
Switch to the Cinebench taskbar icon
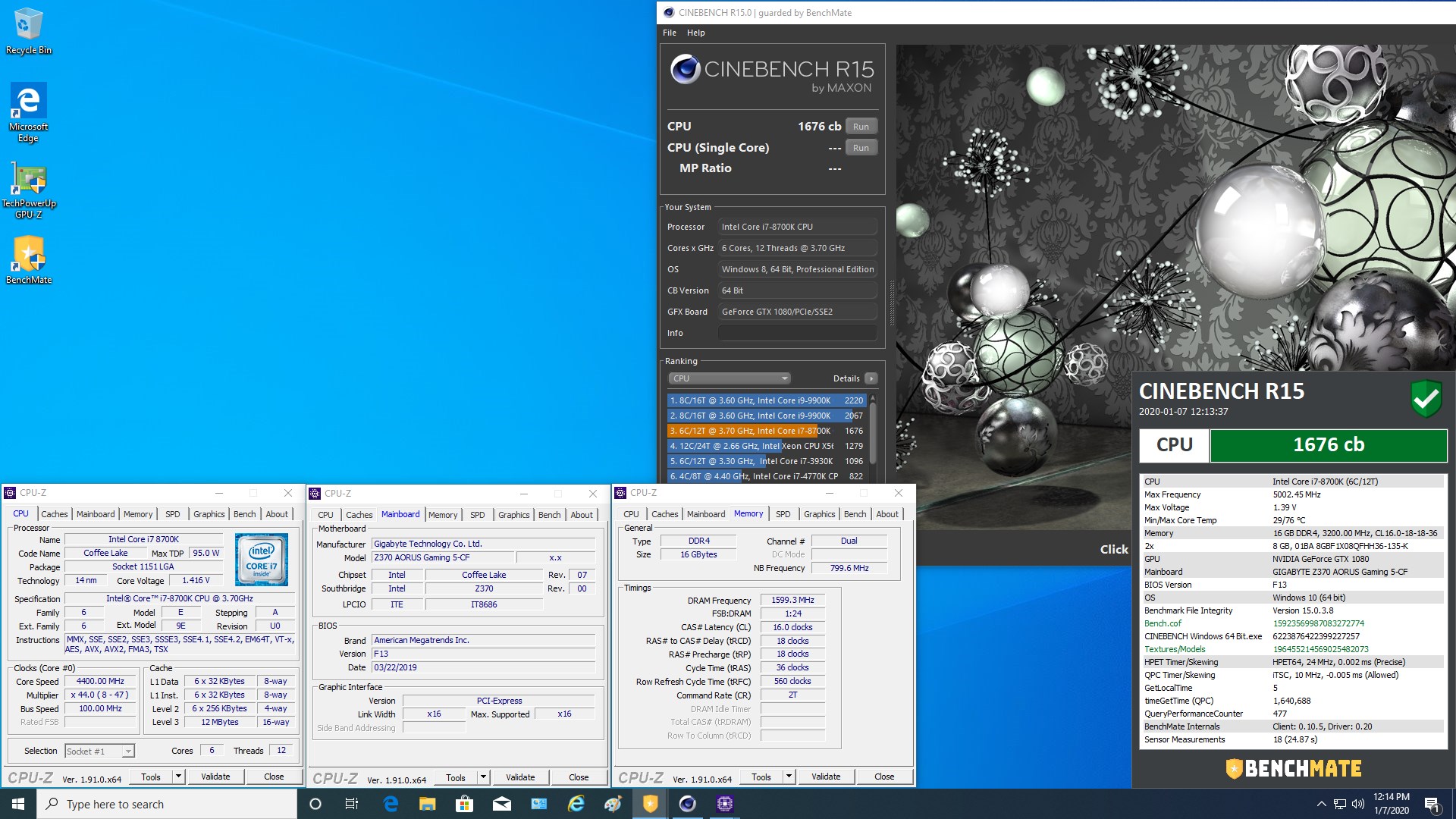point(687,804)
